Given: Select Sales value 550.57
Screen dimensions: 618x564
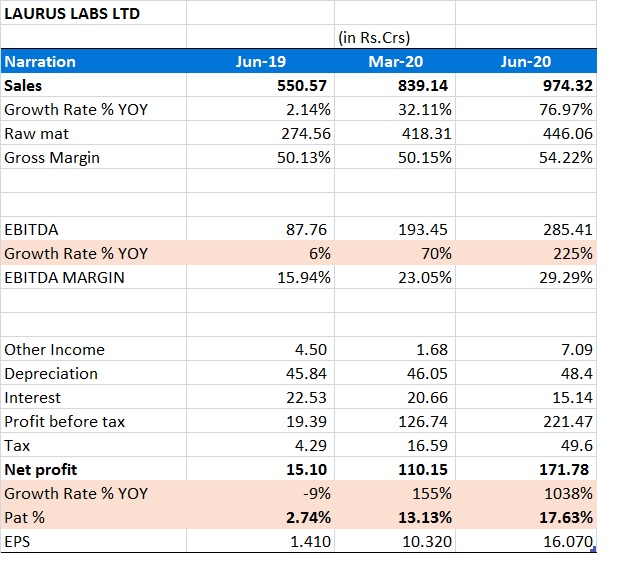Looking at the screenshot, I should [261, 86].
